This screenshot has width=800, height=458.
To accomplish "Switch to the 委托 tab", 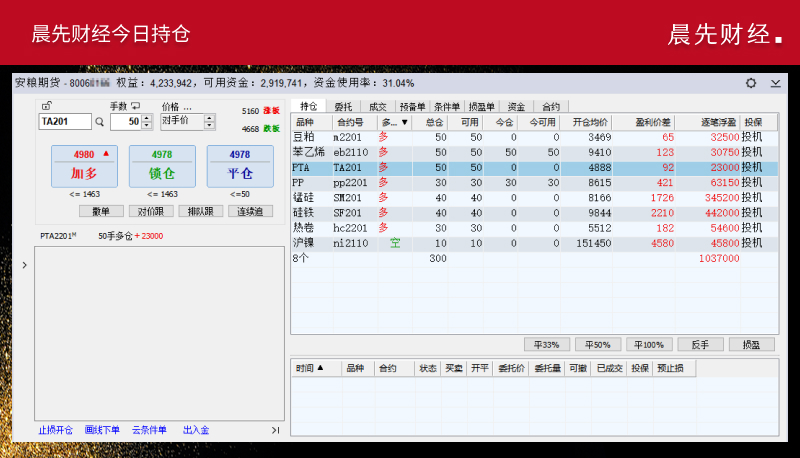I will coord(343,106).
